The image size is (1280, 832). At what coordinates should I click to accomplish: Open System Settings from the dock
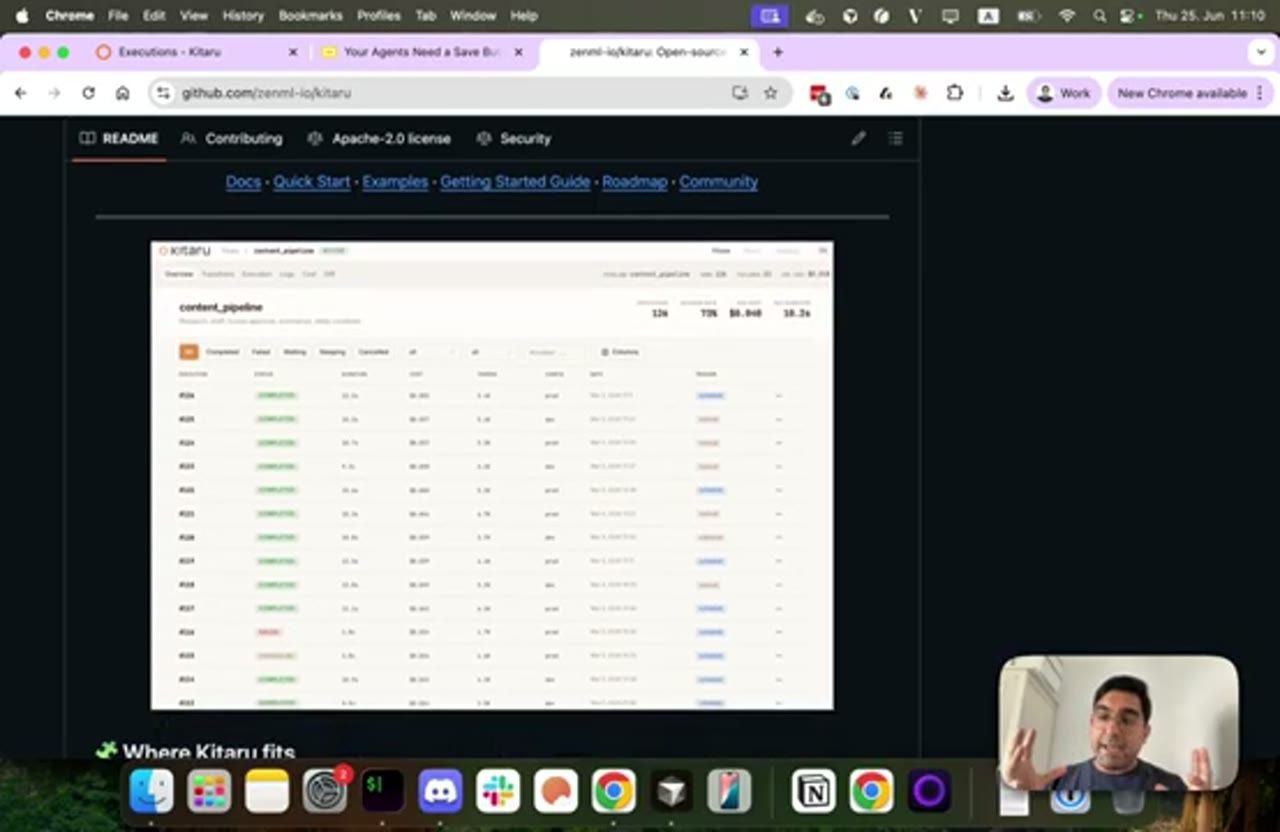tap(325, 791)
